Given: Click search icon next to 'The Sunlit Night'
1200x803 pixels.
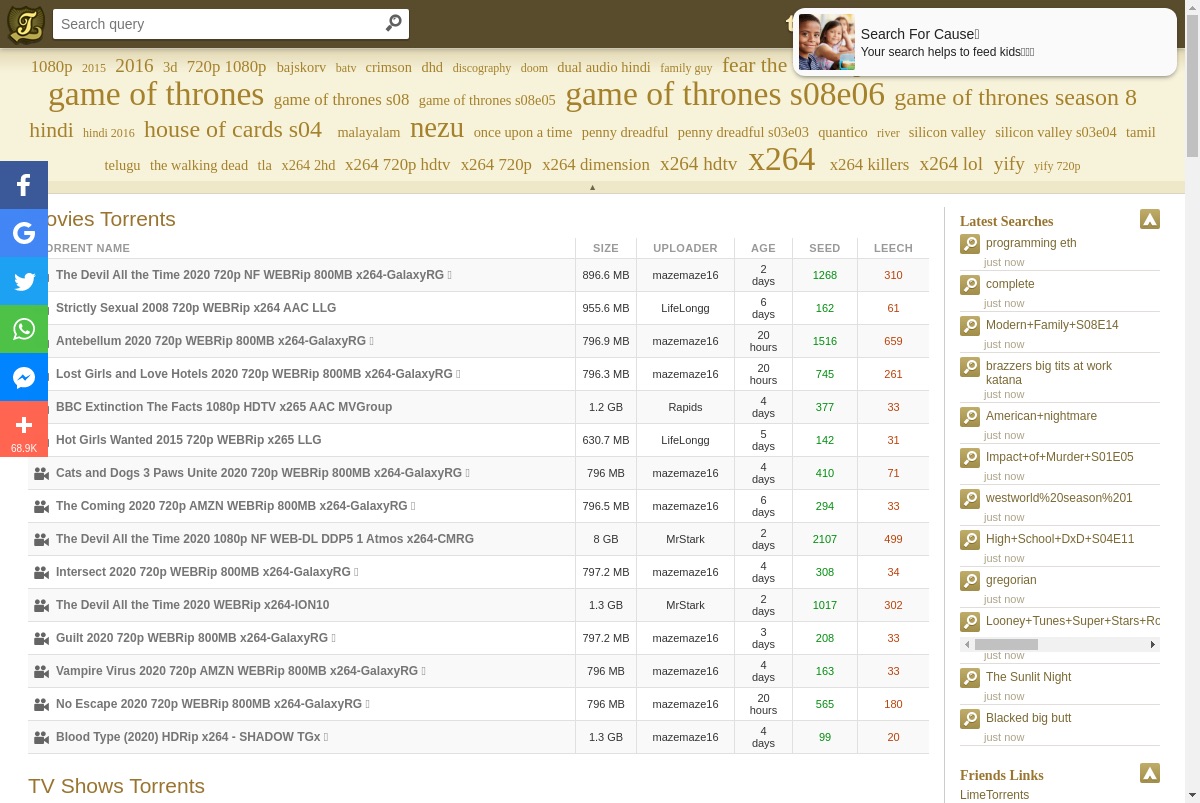Looking at the screenshot, I should [970, 678].
